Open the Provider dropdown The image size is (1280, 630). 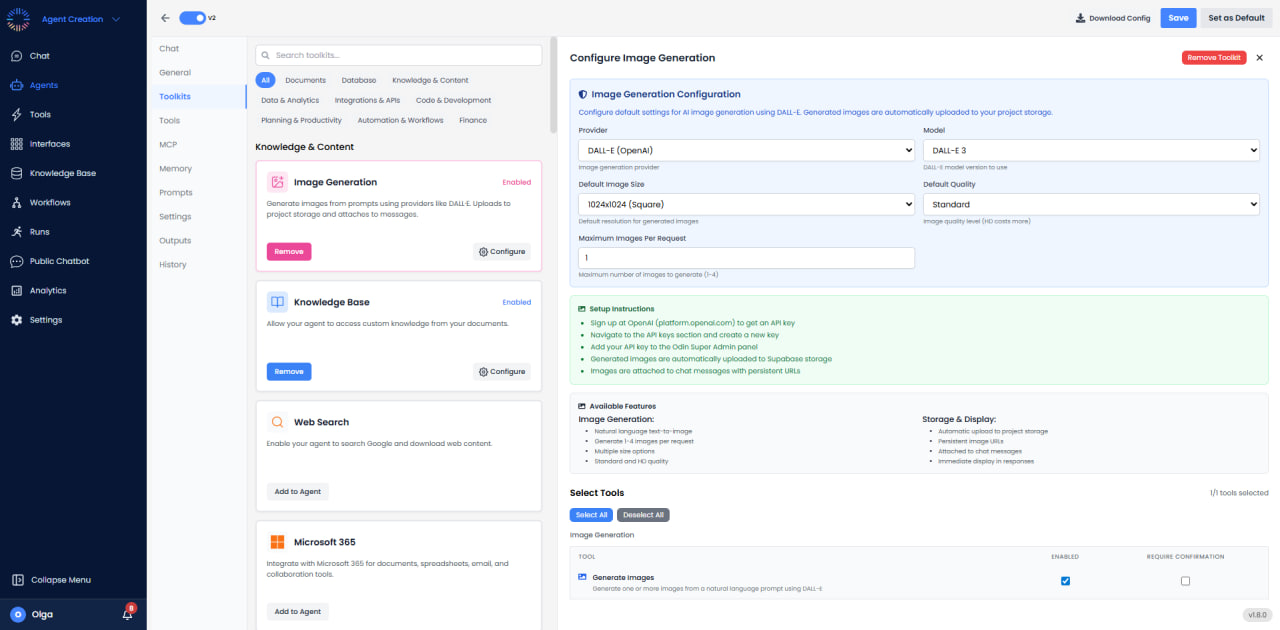click(x=746, y=150)
